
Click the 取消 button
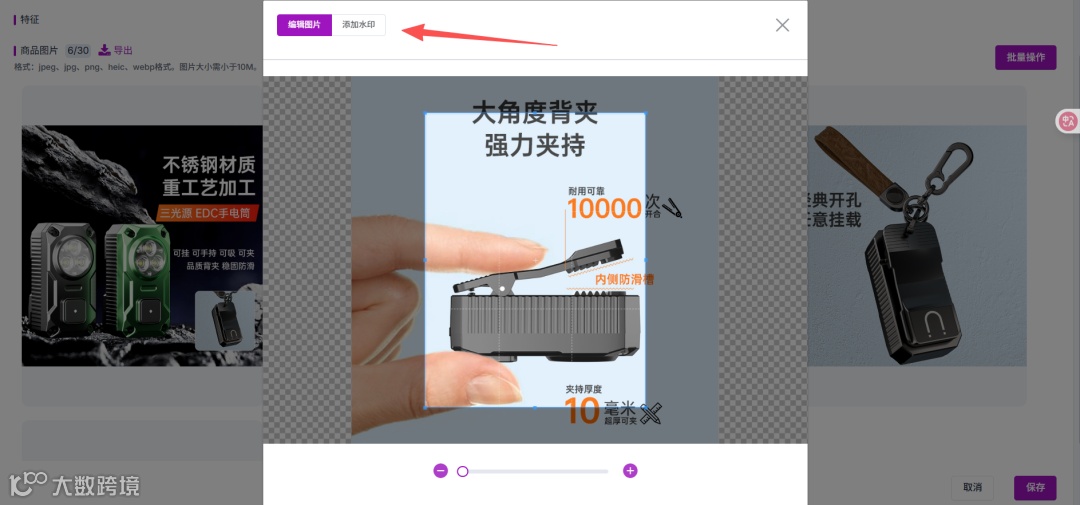[973, 488]
